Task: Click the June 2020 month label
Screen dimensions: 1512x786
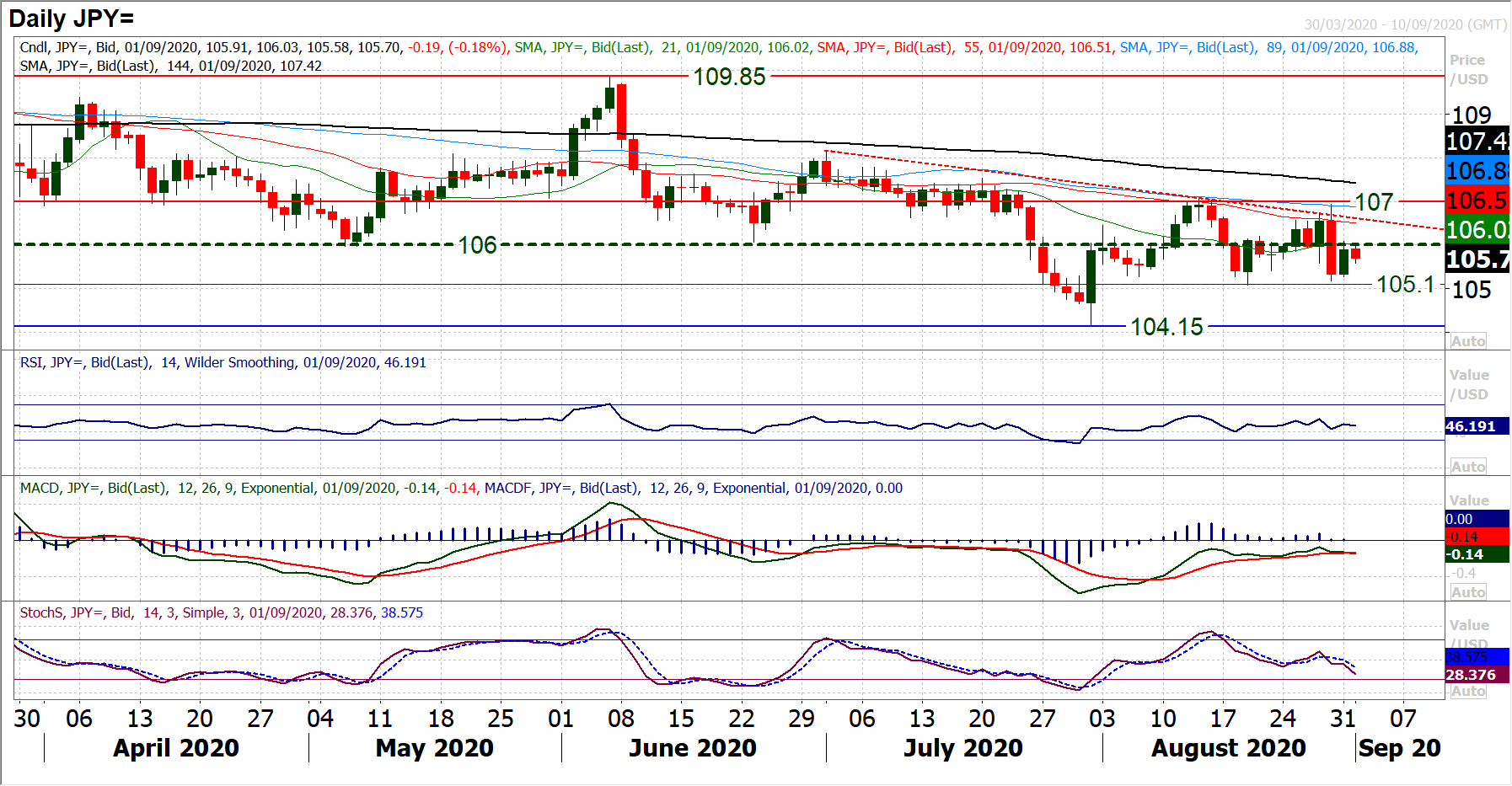Action: [x=693, y=748]
